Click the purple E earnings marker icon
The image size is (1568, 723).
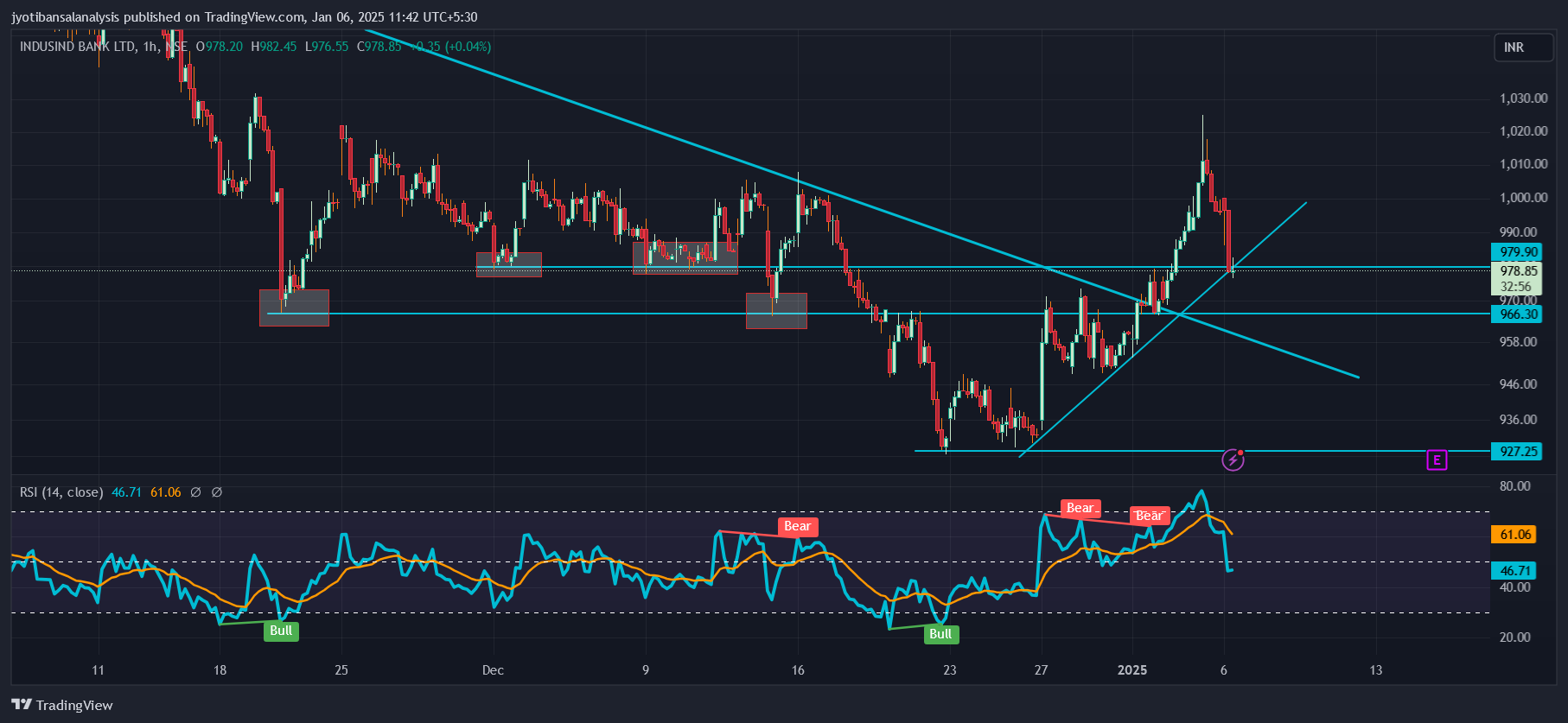coord(1437,460)
